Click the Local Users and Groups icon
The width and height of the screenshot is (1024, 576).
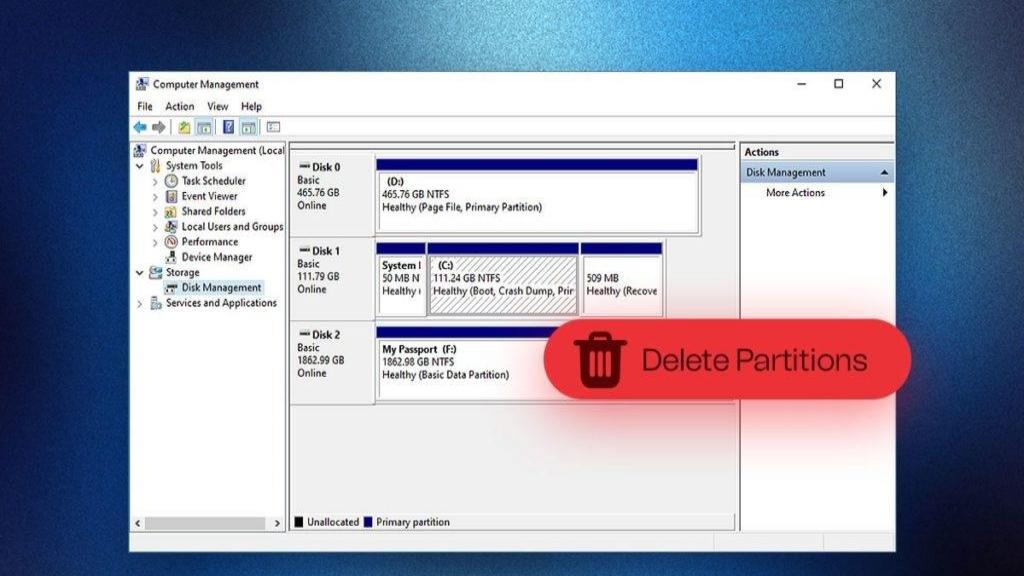pyautogui.click(x=172, y=227)
